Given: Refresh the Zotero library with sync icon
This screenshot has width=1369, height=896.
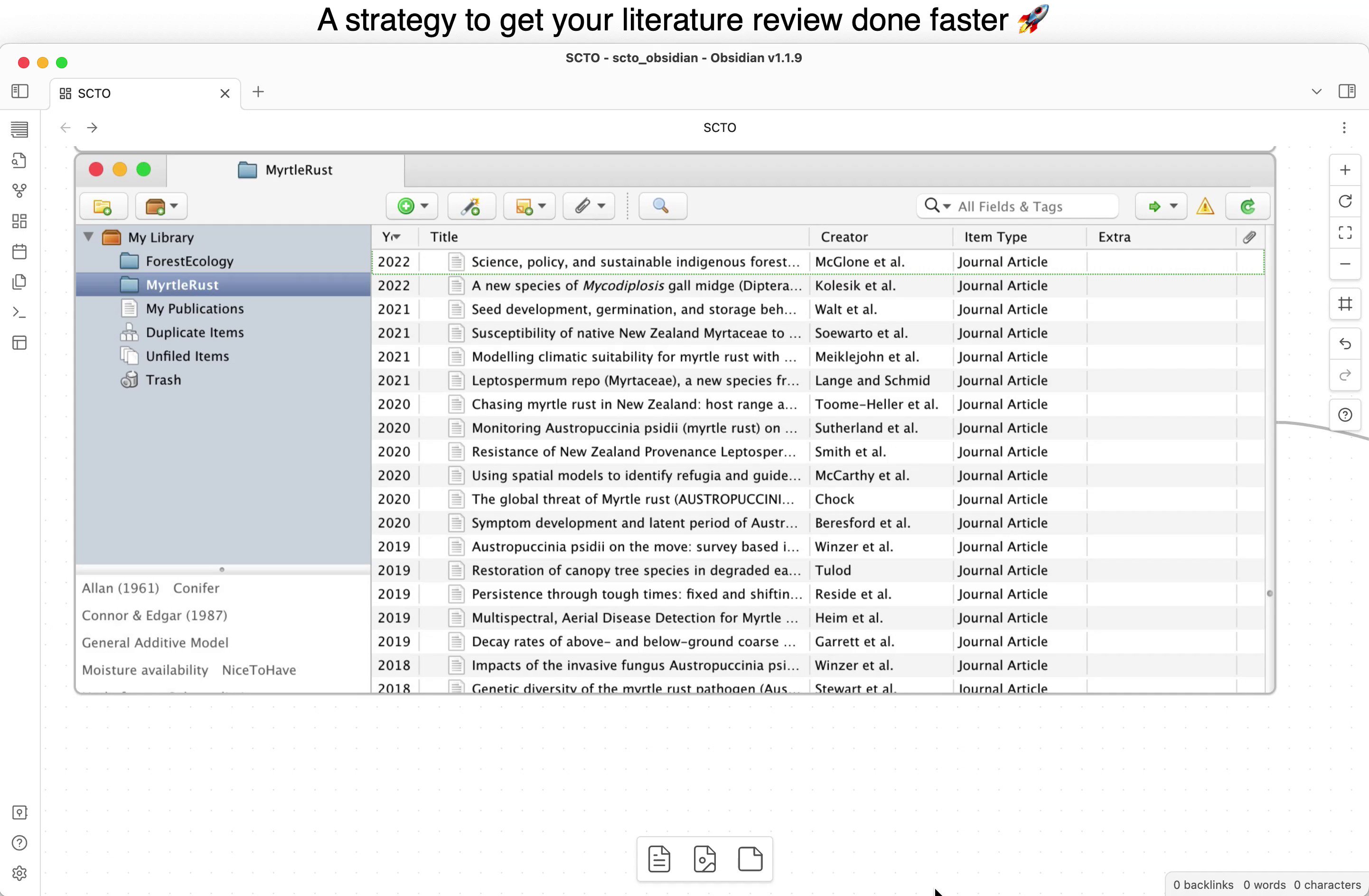Looking at the screenshot, I should coord(1247,206).
